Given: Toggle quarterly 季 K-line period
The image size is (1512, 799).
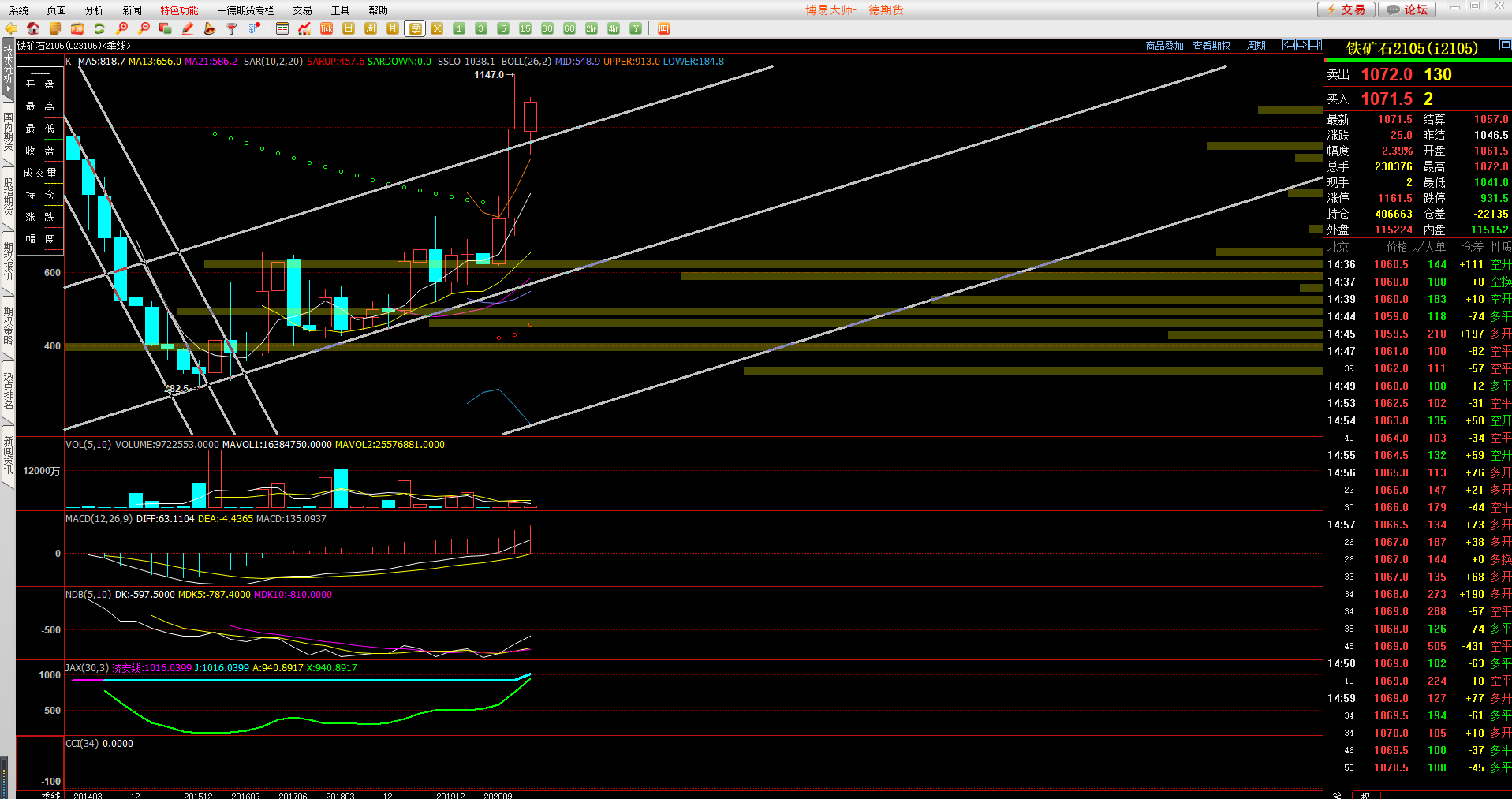Looking at the screenshot, I should click(x=415, y=28).
